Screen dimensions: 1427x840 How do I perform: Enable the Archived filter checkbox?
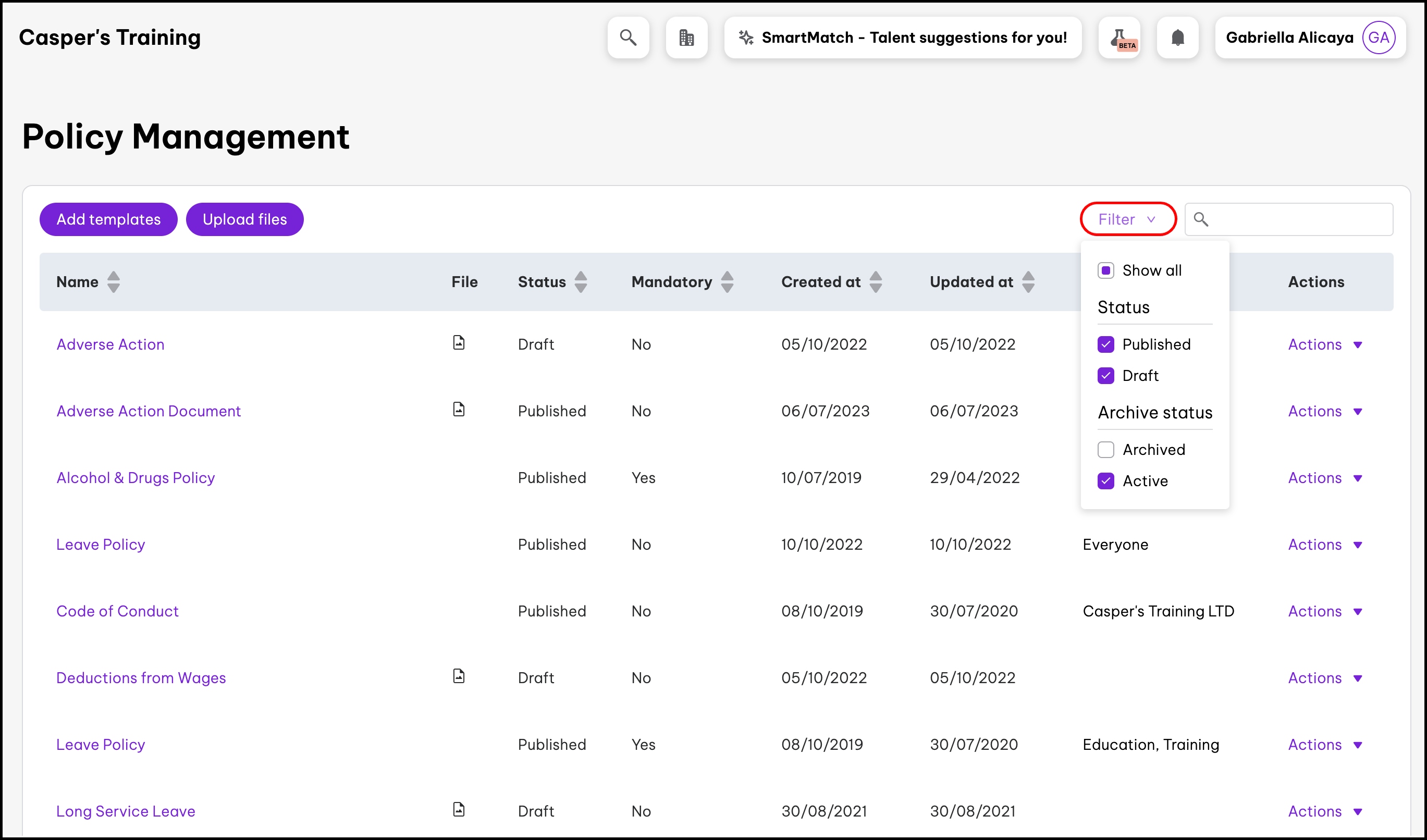1105,449
